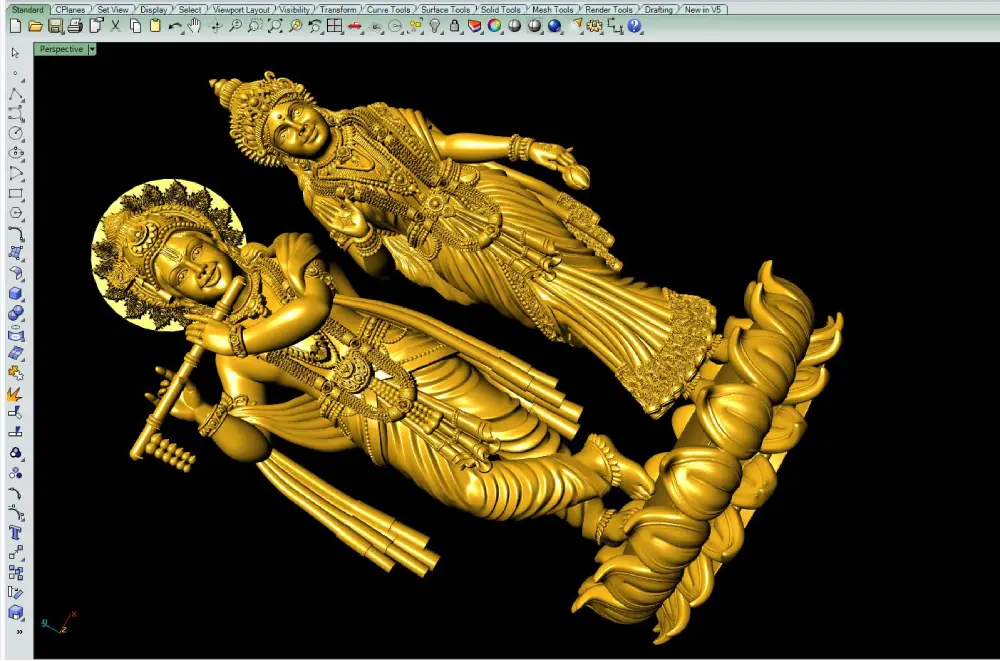The width and height of the screenshot is (1000, 661).
Task: Select the Pan hand tool
Action: (195, 26)
